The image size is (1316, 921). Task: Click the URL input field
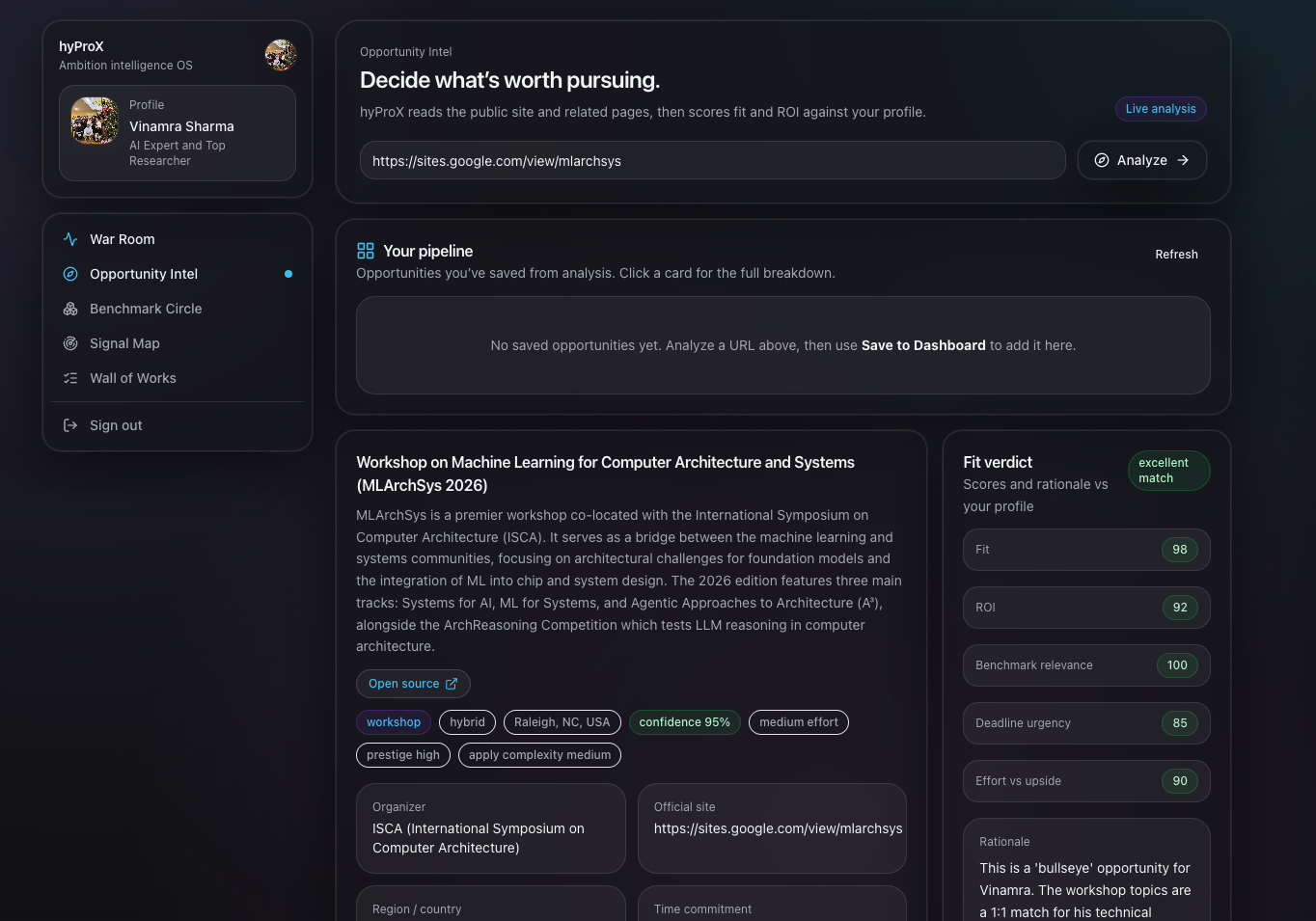713,160
